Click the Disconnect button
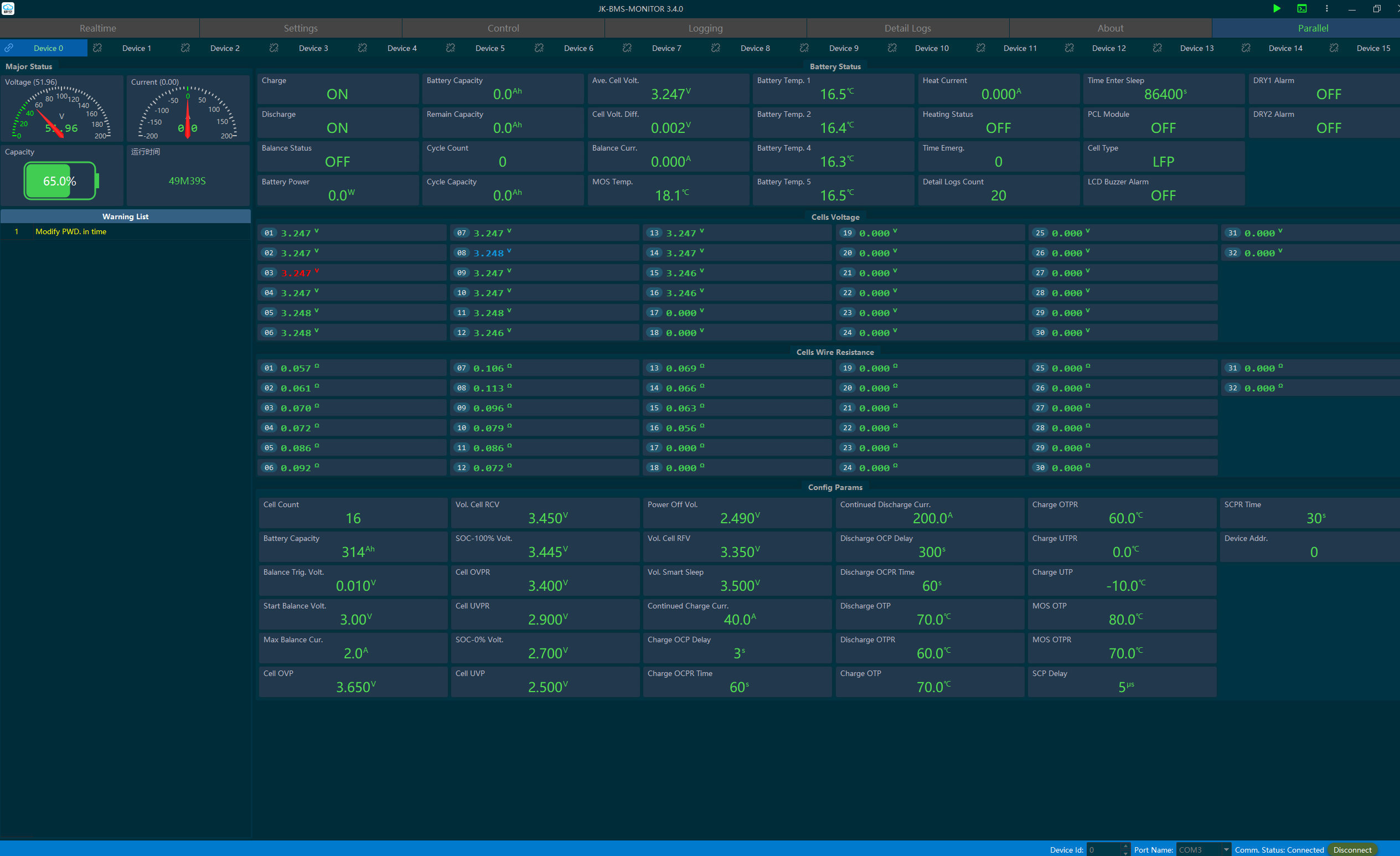 coord(1352,850)
